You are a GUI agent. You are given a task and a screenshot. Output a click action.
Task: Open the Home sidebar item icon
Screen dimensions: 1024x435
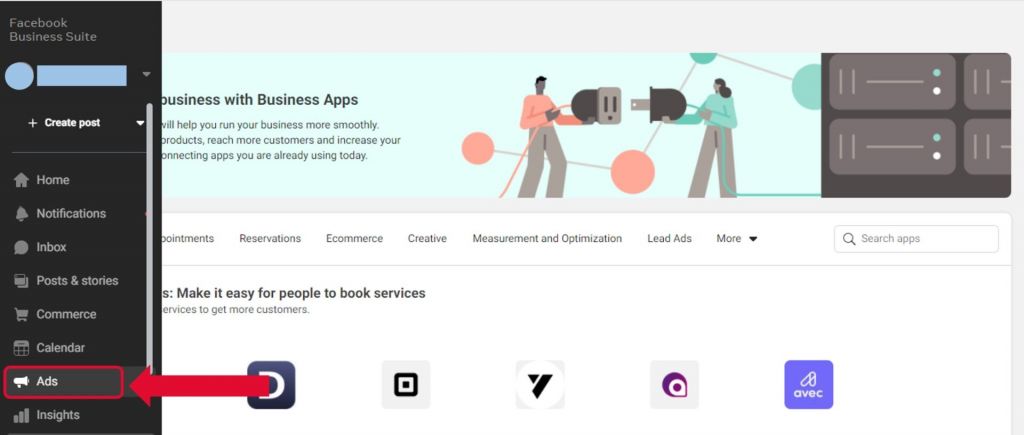coord(22,180)
